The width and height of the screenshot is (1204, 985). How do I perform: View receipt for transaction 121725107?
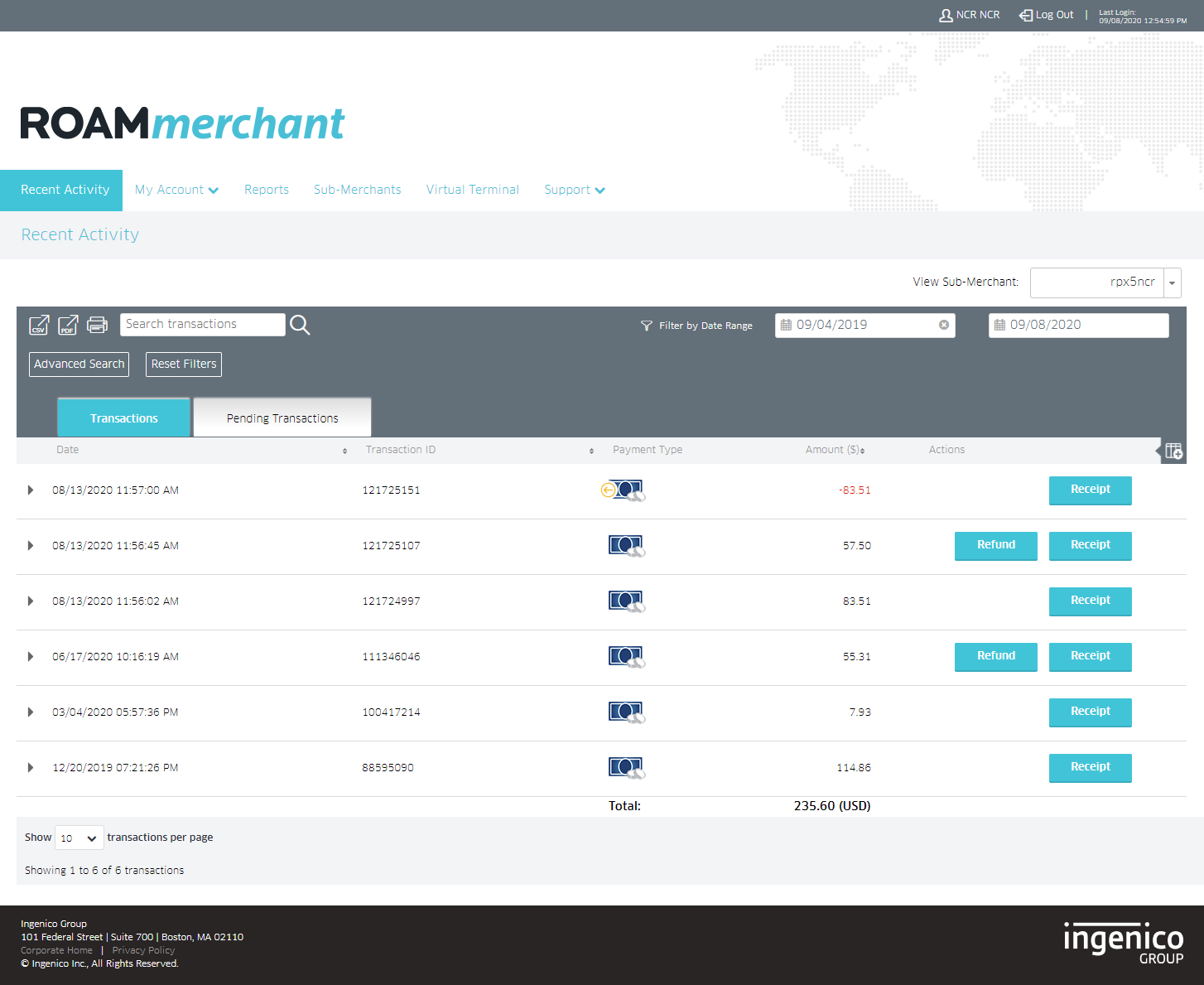tap(1091, 546)
